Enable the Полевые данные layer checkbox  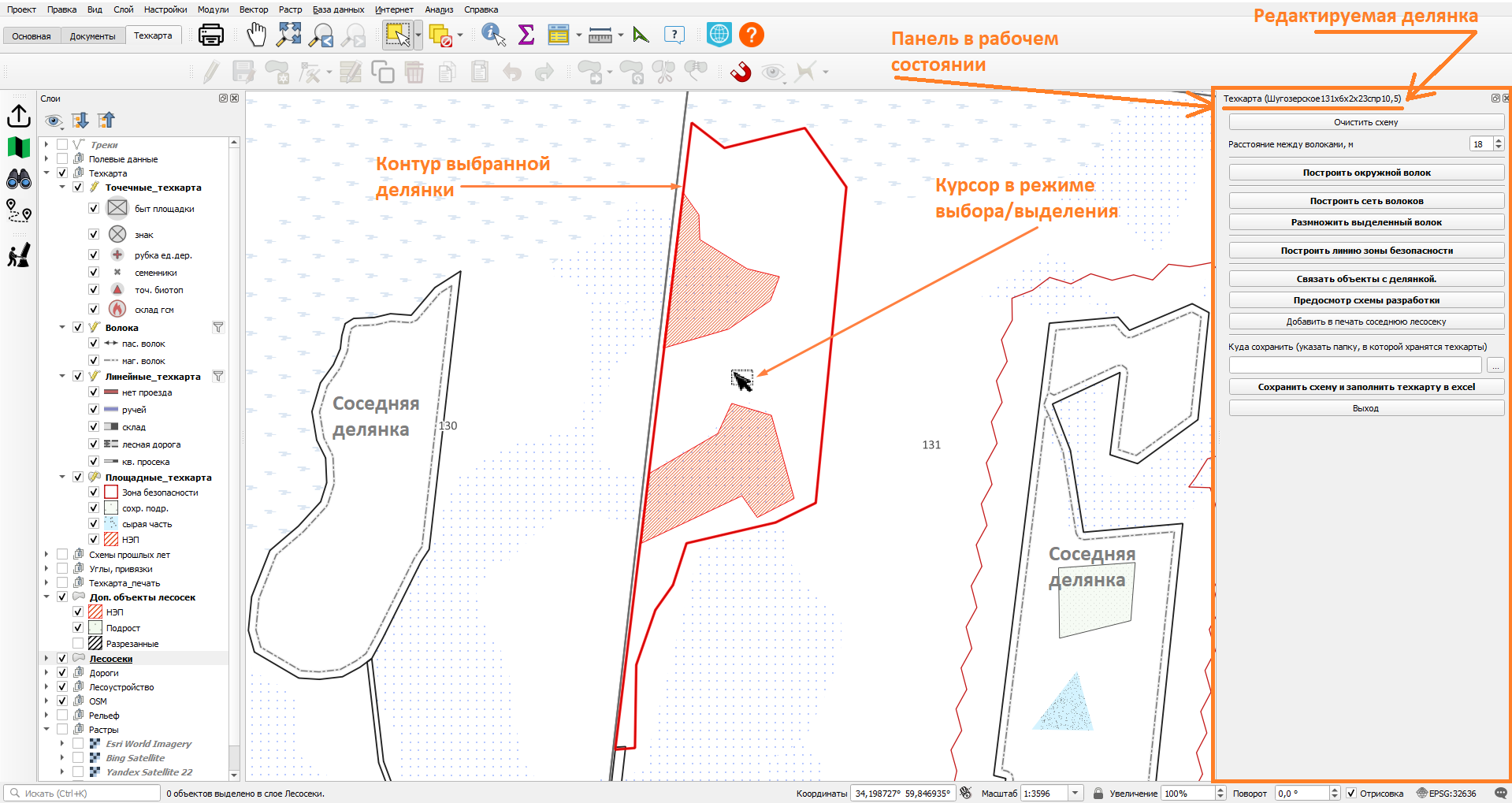point(62,158)
